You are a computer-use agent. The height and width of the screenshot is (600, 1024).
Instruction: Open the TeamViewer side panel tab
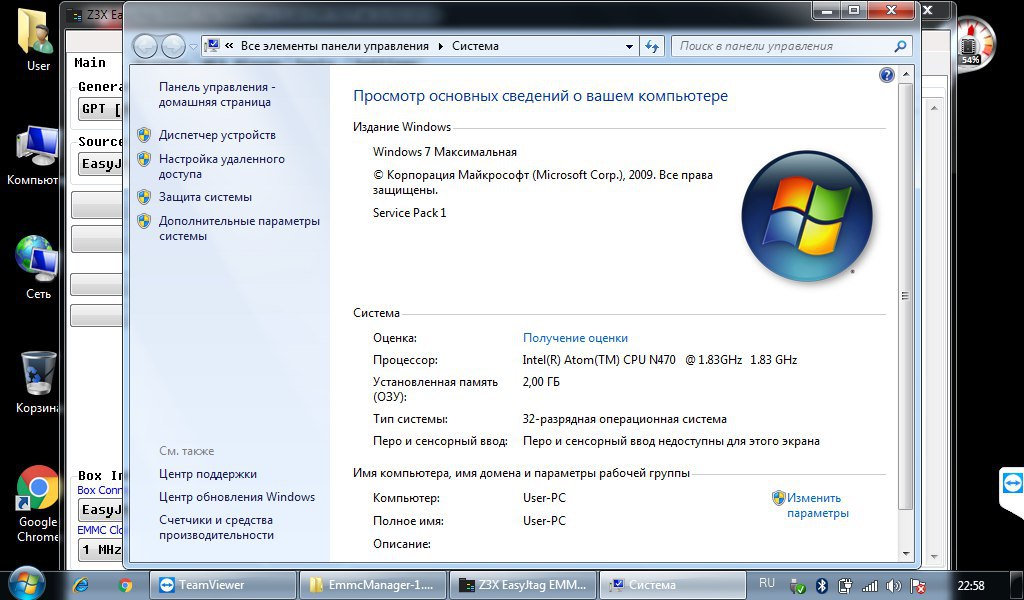tap(1012, 485)
